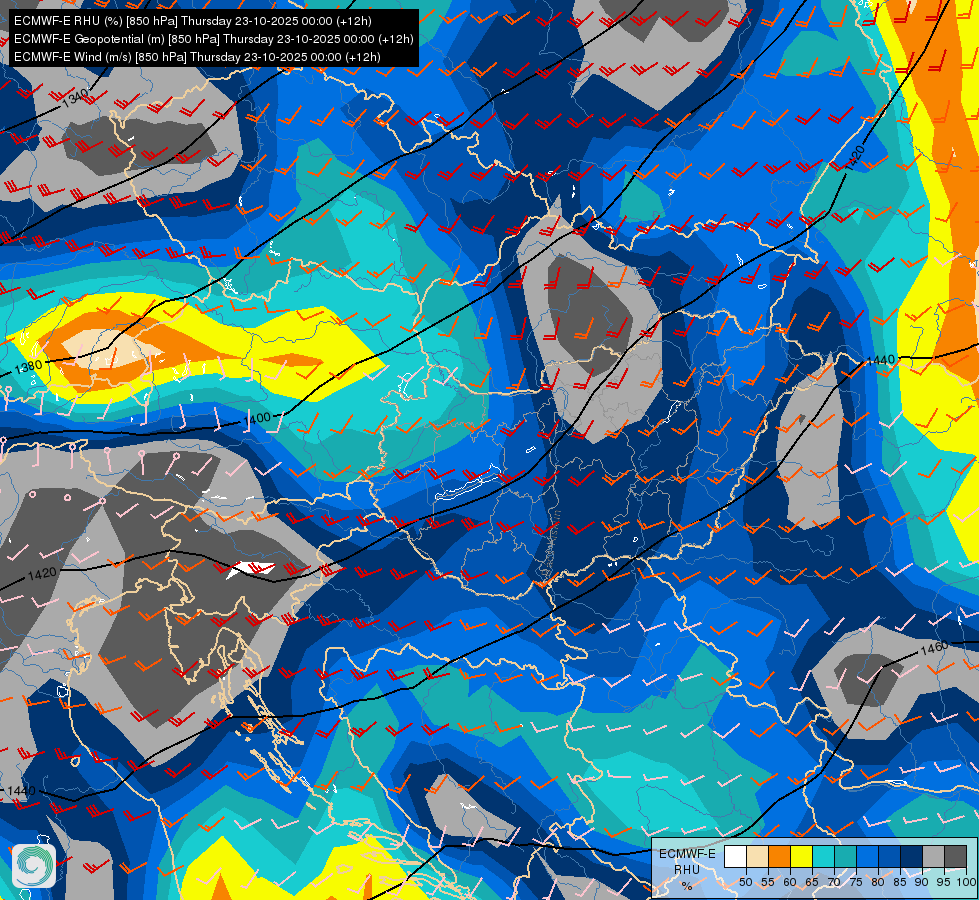Click the legend value 70
The width and height of the screenshot is (979, 900).
[x=834, y=882]
